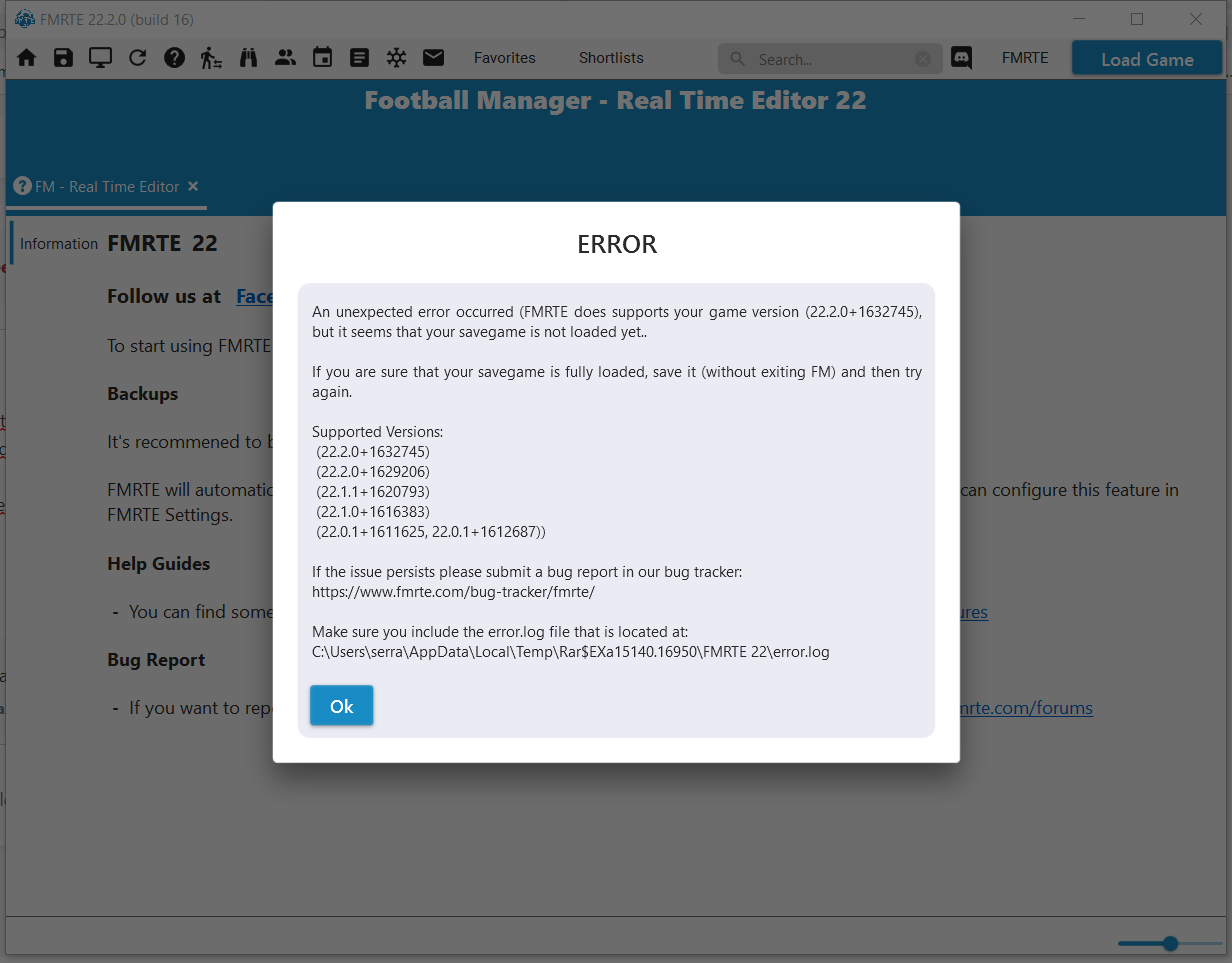Click the 22.0.1+1611625 version line
Viewport: 1232px width, 963px height.
click(x=431, y=532)
